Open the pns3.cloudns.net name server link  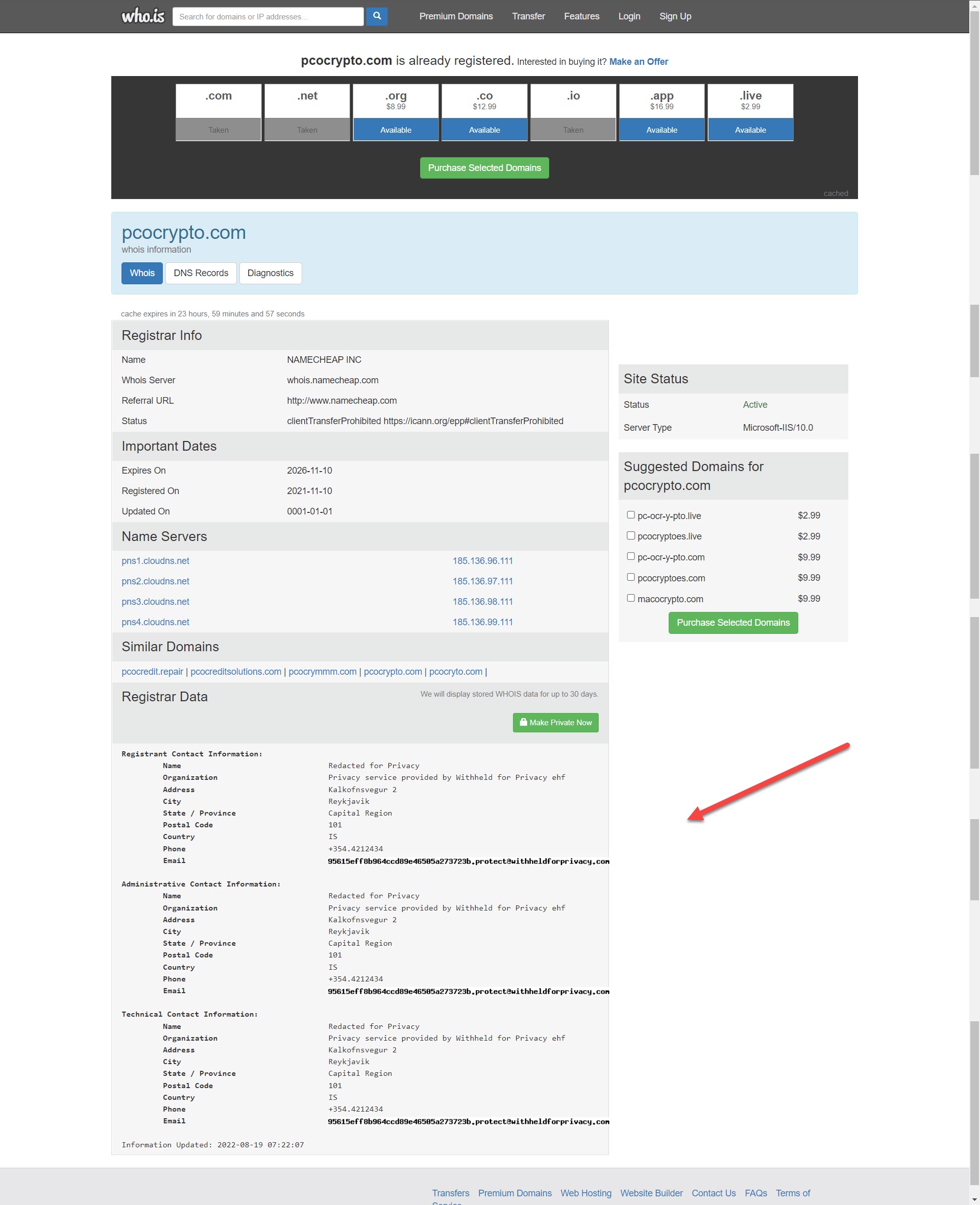coord(155,602)
